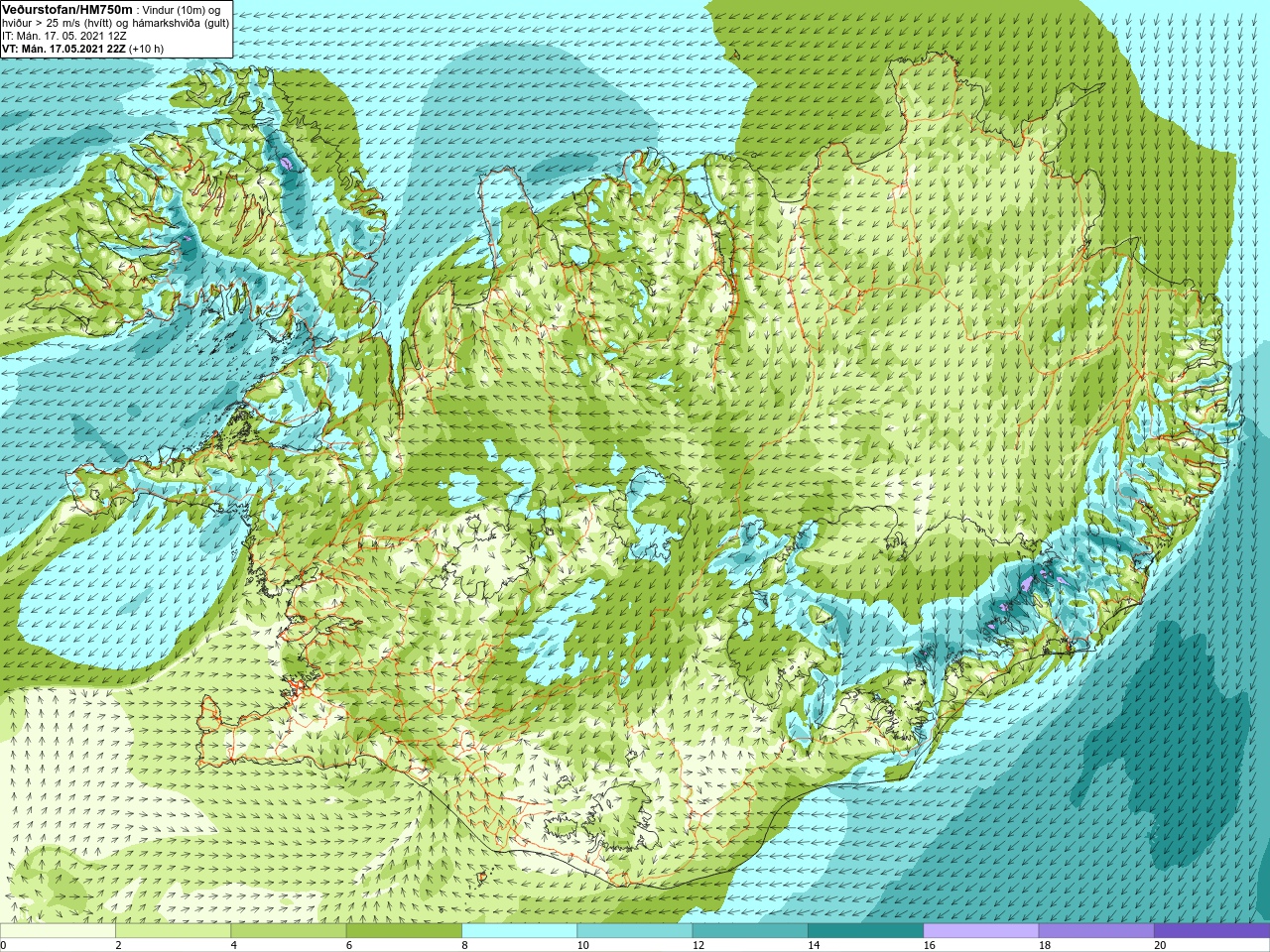Click the legend scale value '20'
This screenshot has width=1270, height=952.
[x=1160, y=945]
